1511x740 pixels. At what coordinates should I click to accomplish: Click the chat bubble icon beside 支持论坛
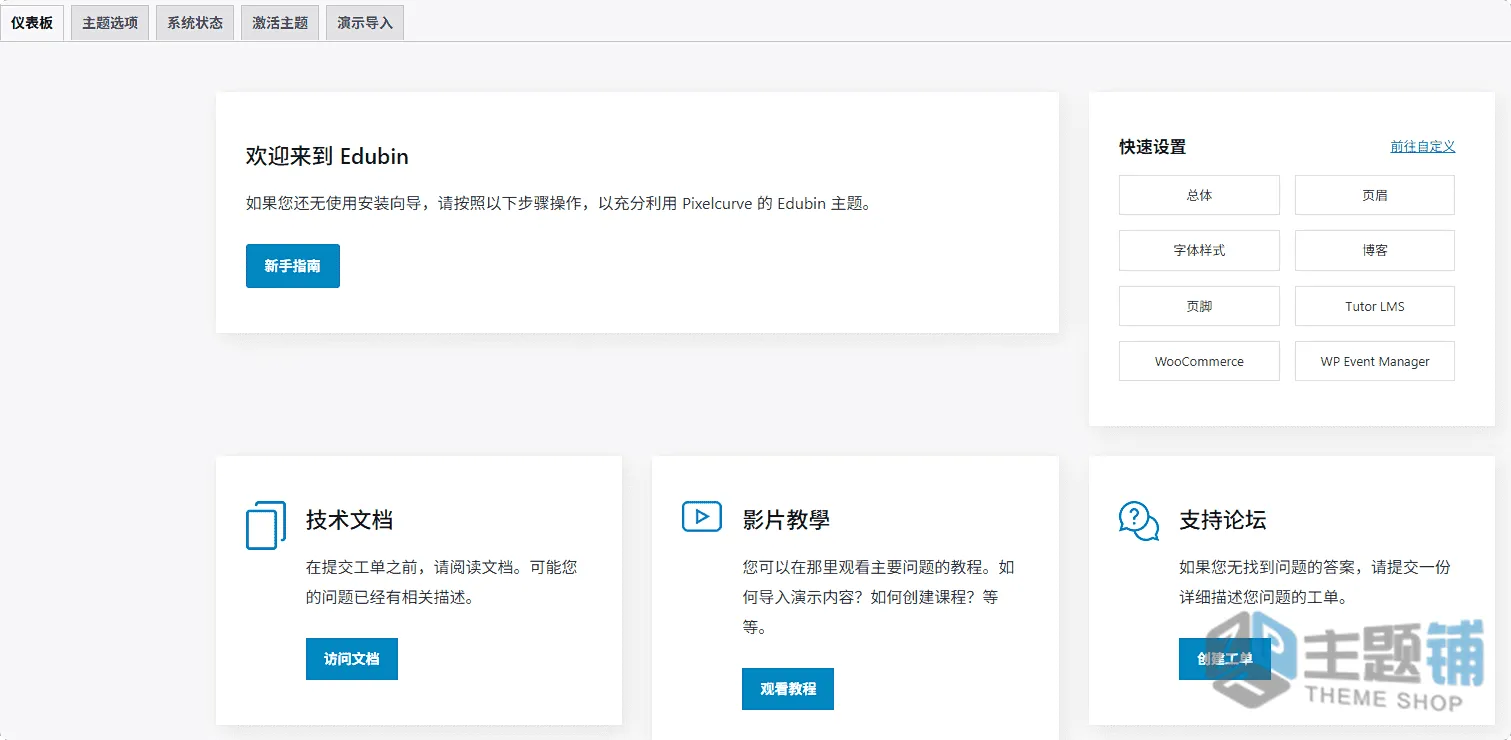coord(1138,521)
